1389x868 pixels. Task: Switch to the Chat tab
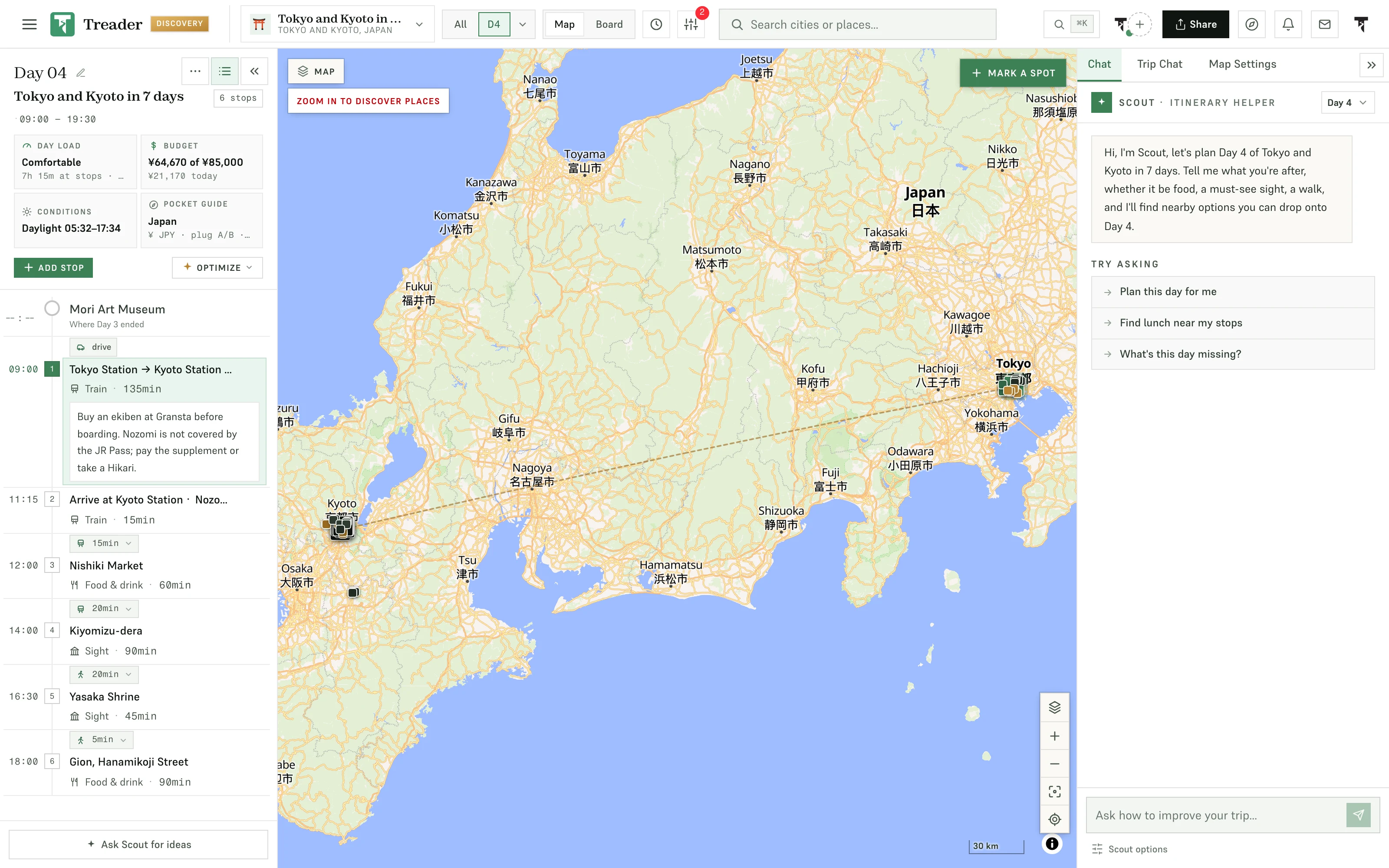tap(1099, 64)
